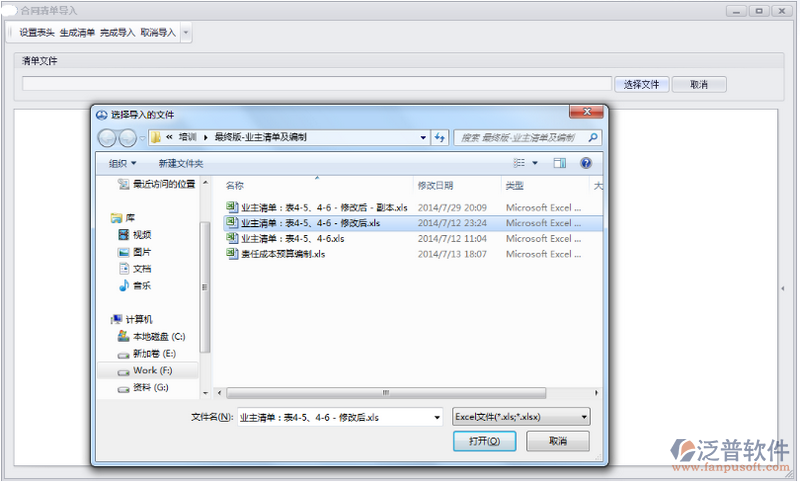Click 取消 button in file dialog
800x483 pixels.
coord(558,441)
